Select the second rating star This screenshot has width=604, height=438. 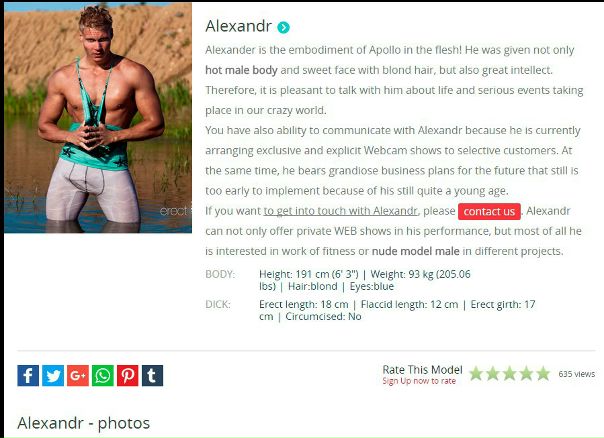pyautogui.click(x=493, y=373)
